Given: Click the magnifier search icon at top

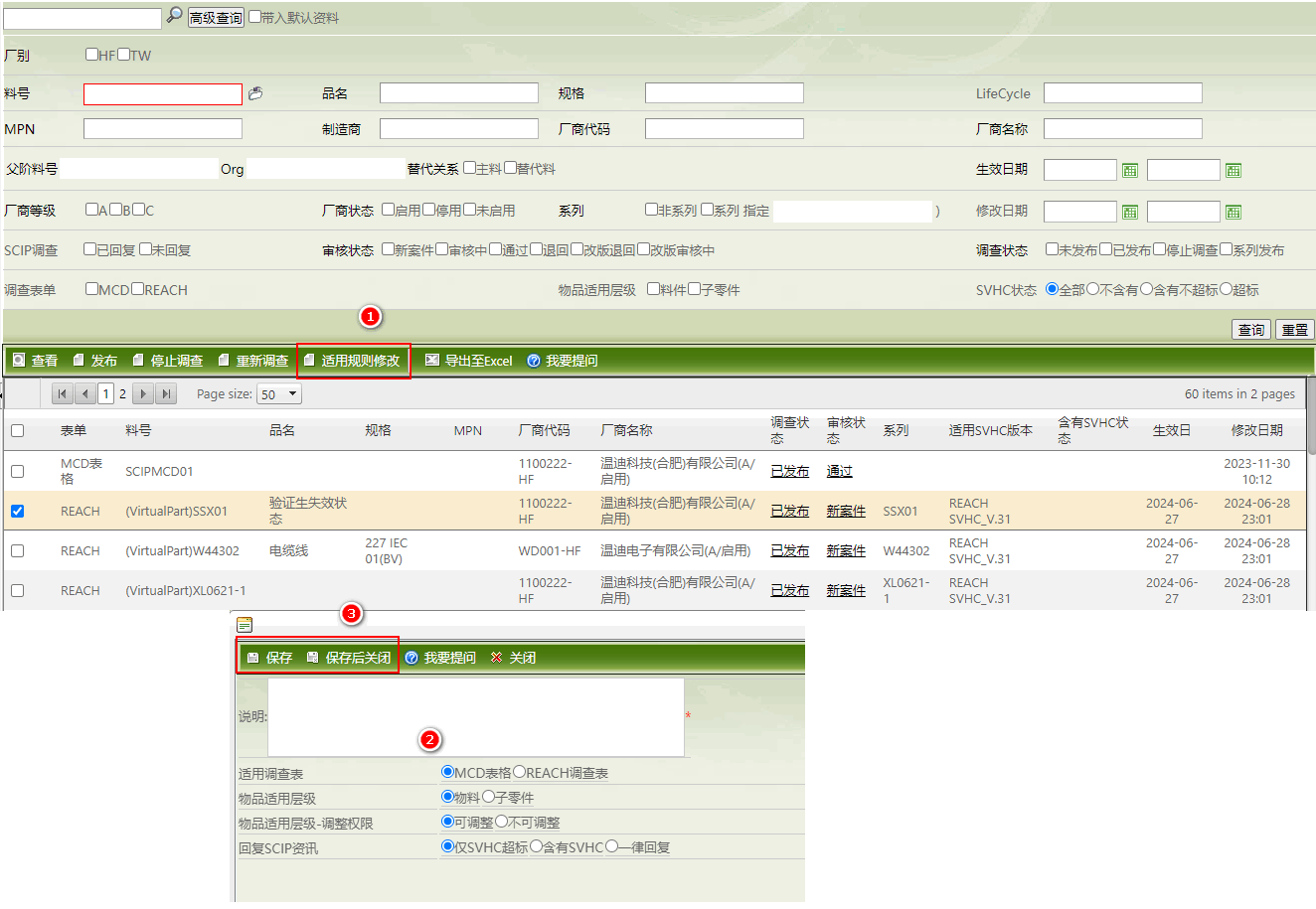Looking at the screenshot, I should 174,16.
